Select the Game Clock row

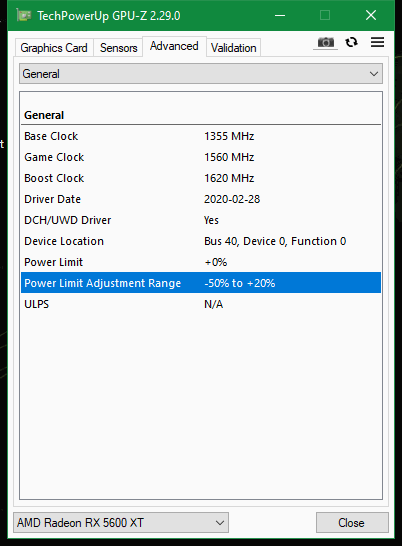coord(201,157)
